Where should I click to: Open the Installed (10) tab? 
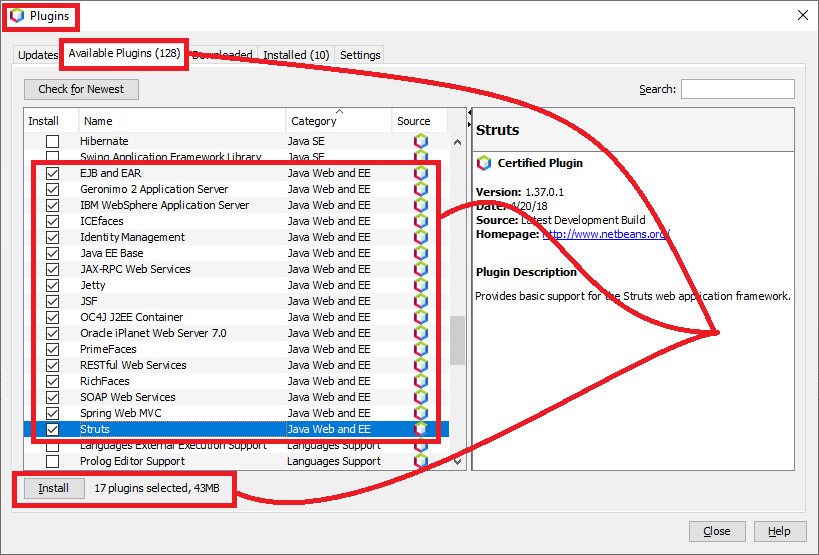click(296, 55)
